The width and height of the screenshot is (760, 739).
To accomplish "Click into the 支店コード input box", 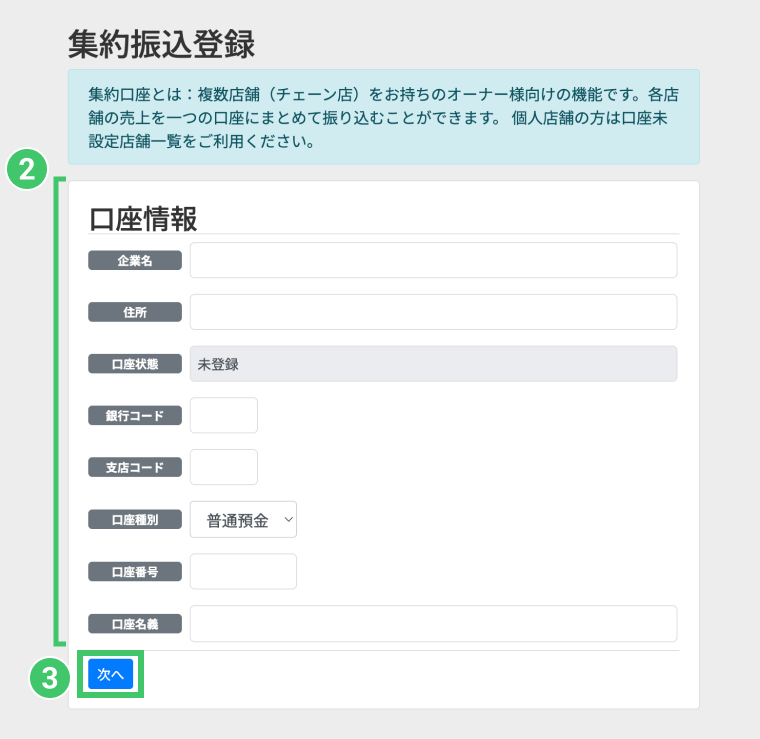I will point(224,467).
